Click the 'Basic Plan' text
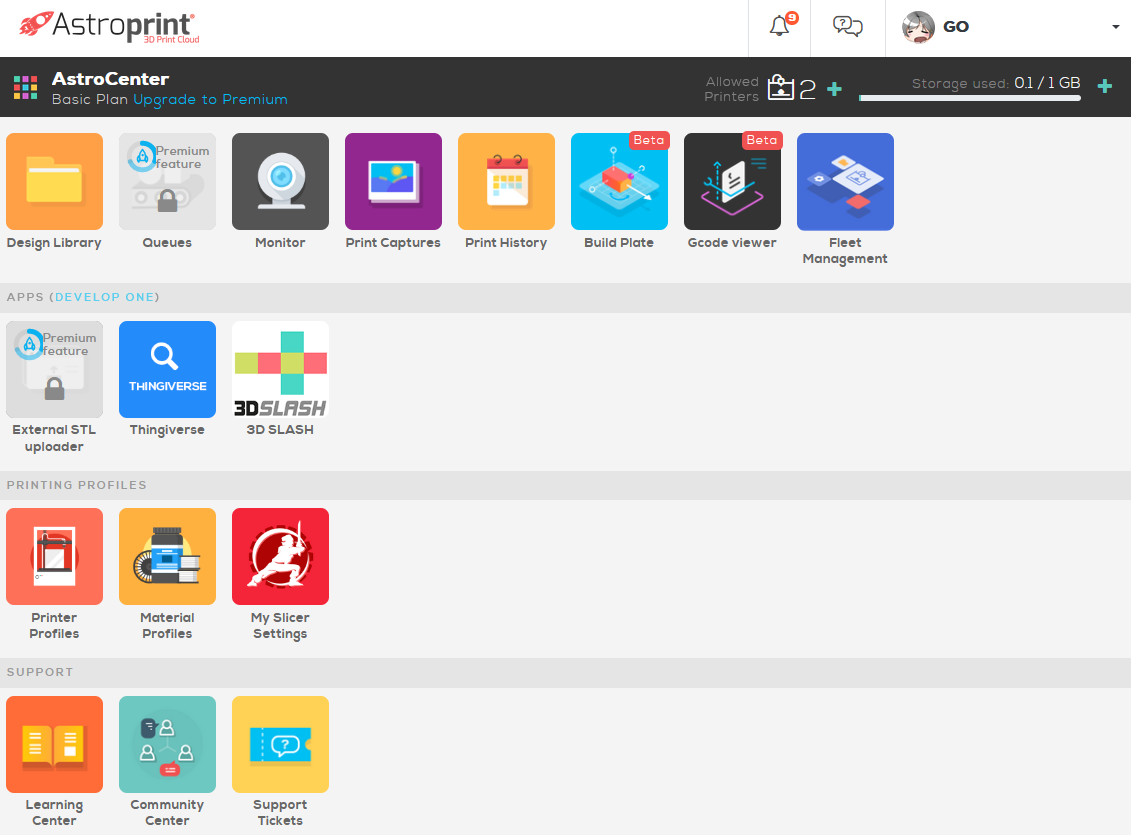Screen dimensions: 1131x835 pyautogui.click(x=89, y=100)
